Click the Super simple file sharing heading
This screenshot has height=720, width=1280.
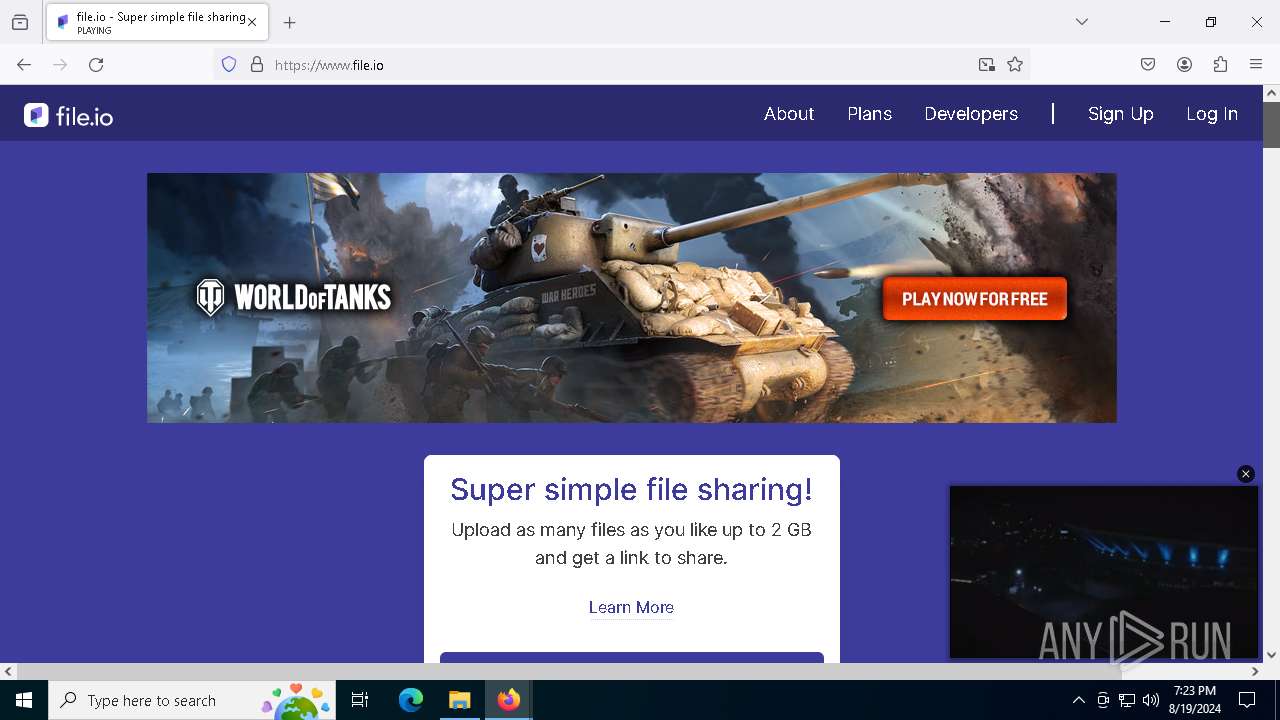[x=631, y=489]
